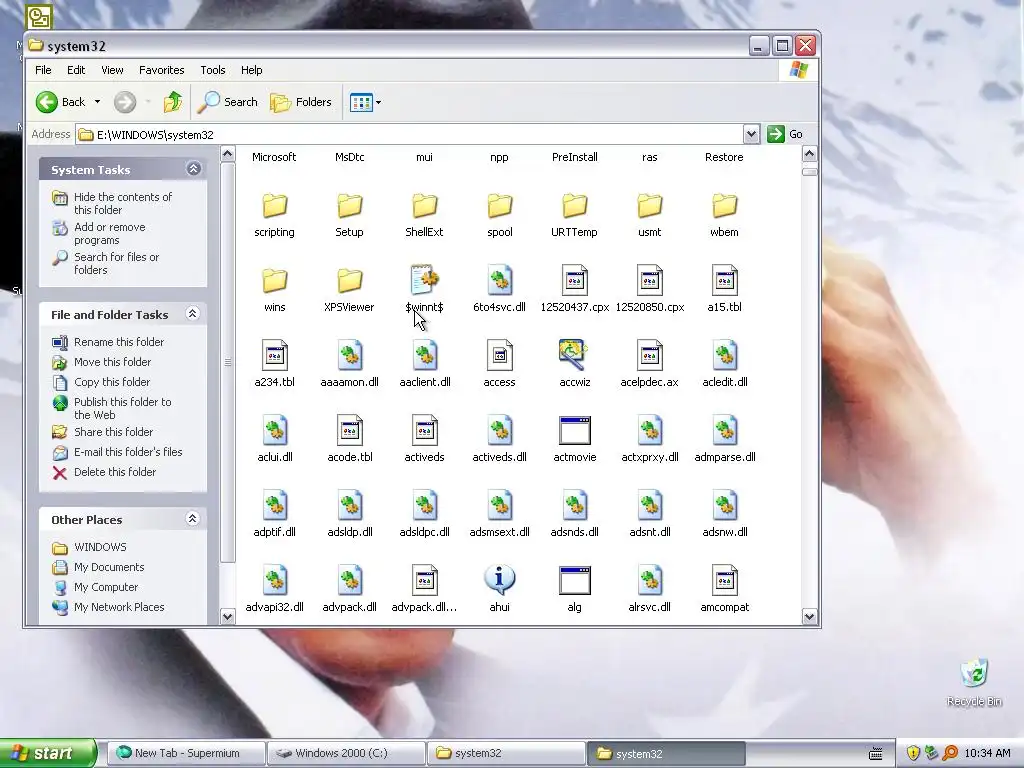The image size is (1024, 768).
Task: Select the wbem folder icon
Action: click(x=725, y=206)
